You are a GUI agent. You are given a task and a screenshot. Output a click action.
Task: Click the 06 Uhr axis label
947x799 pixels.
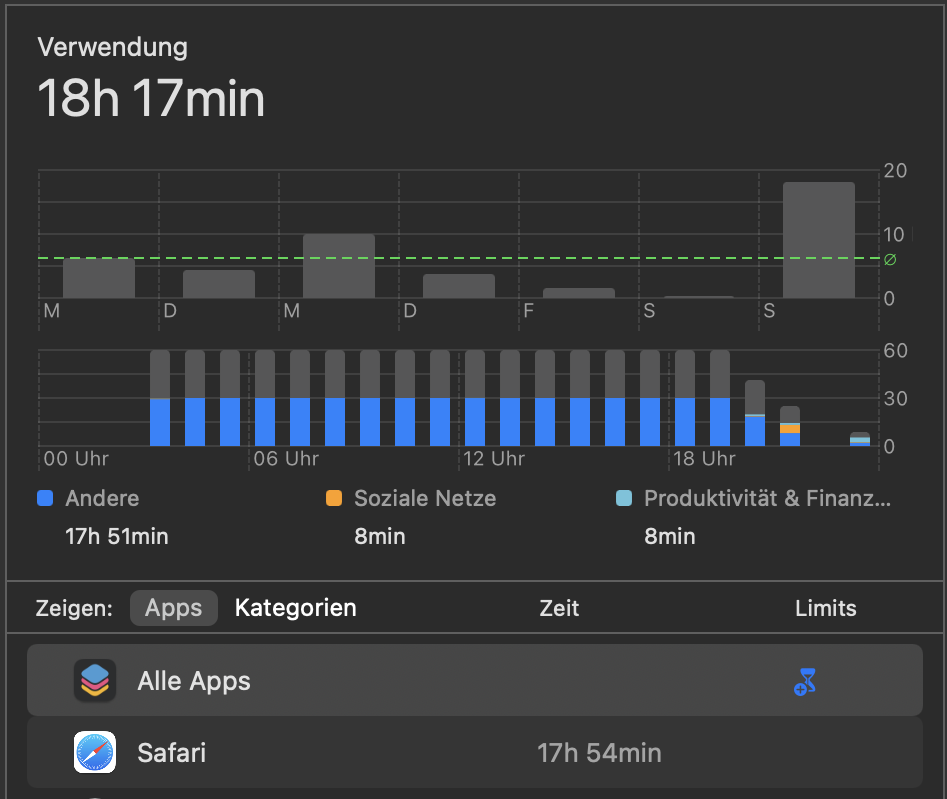click(286, 459)
